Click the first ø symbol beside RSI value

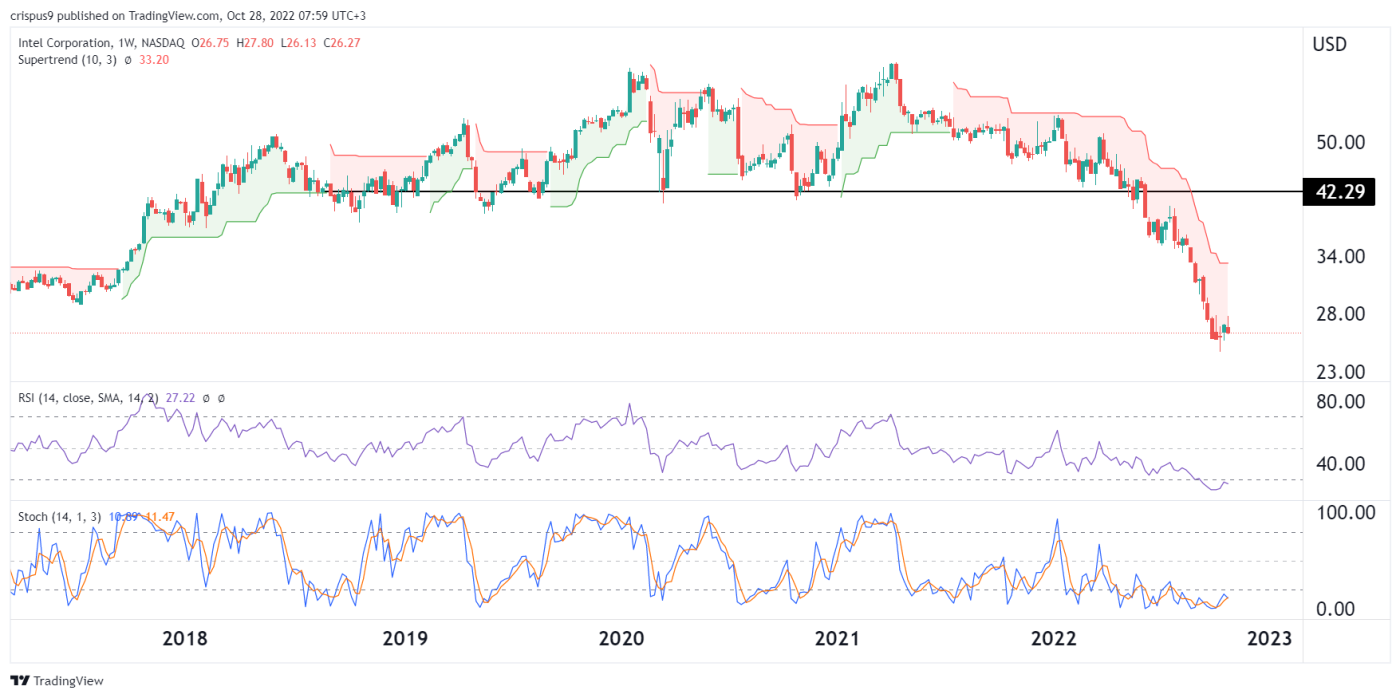pyautogui.click(x=206, y=398)
